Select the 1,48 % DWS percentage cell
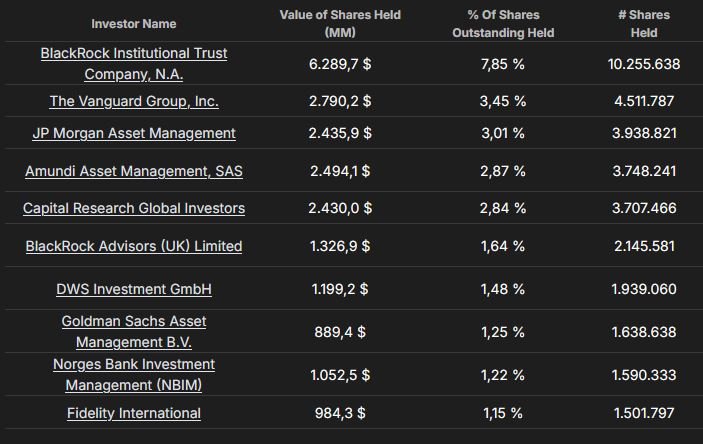 pyautogui.click(x=503, y=289)
